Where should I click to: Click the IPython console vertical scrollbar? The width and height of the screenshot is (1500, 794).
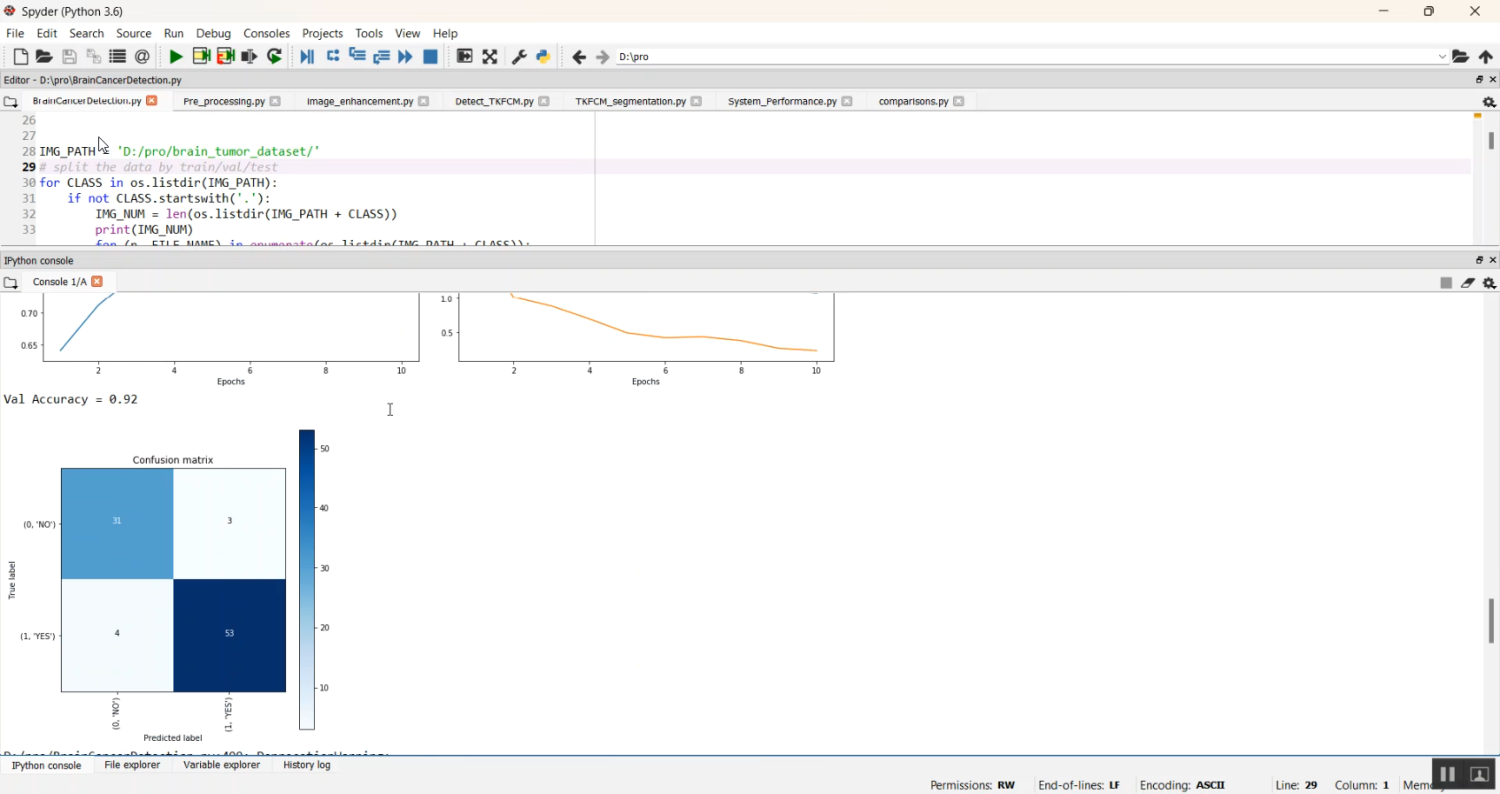click(x=1491, y=620)
